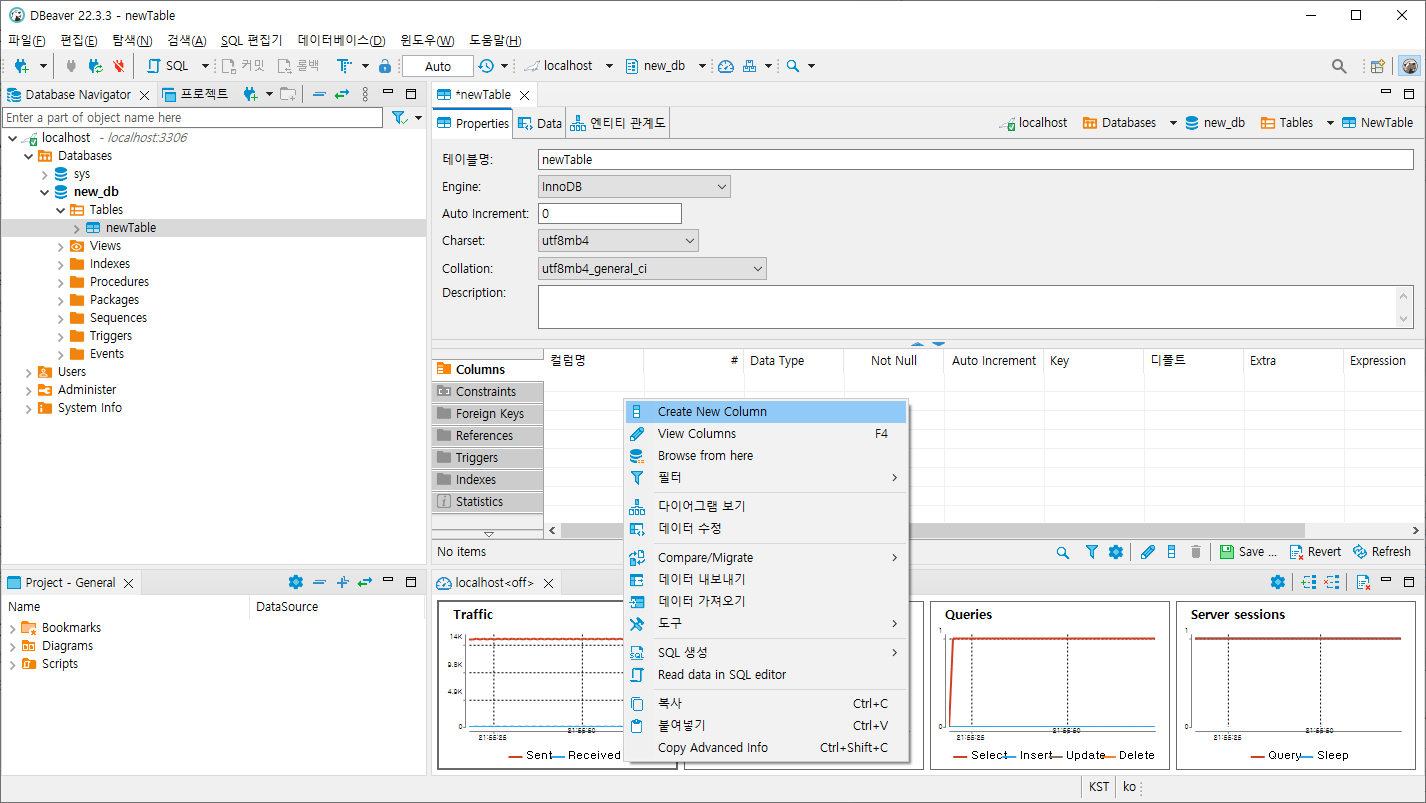Click the magnifier icon at far right toolbar
The height and width of the screenshot is (803, 1426).
click(1339, 66)
